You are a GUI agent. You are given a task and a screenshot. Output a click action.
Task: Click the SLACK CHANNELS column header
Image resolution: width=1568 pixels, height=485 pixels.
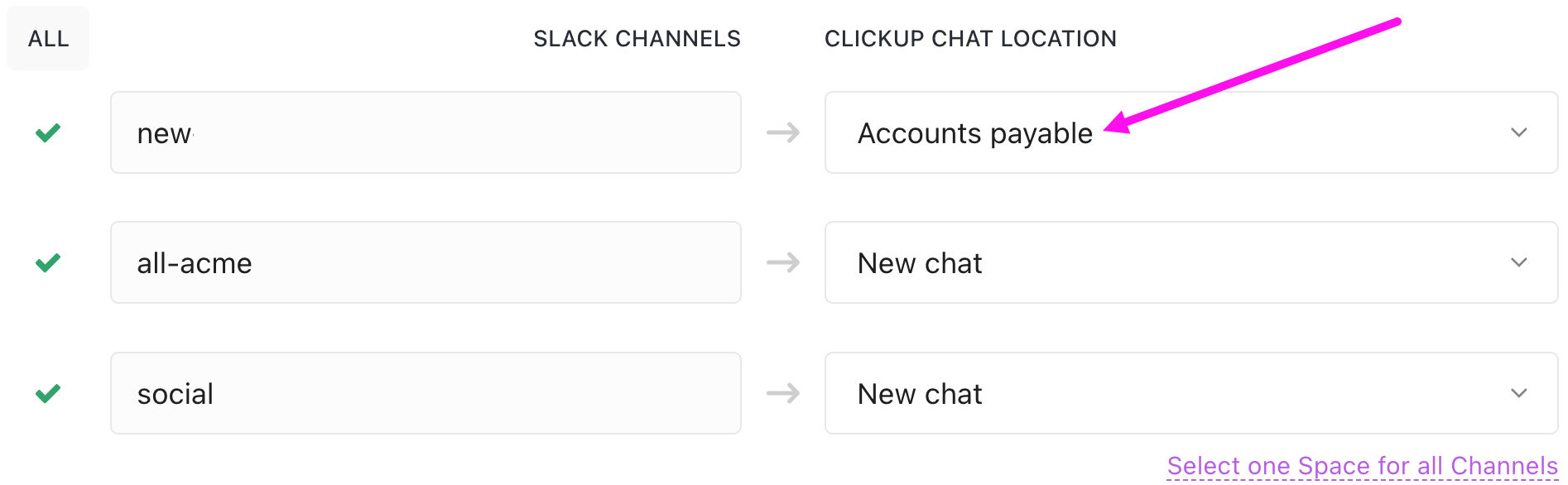click(637, 37)
